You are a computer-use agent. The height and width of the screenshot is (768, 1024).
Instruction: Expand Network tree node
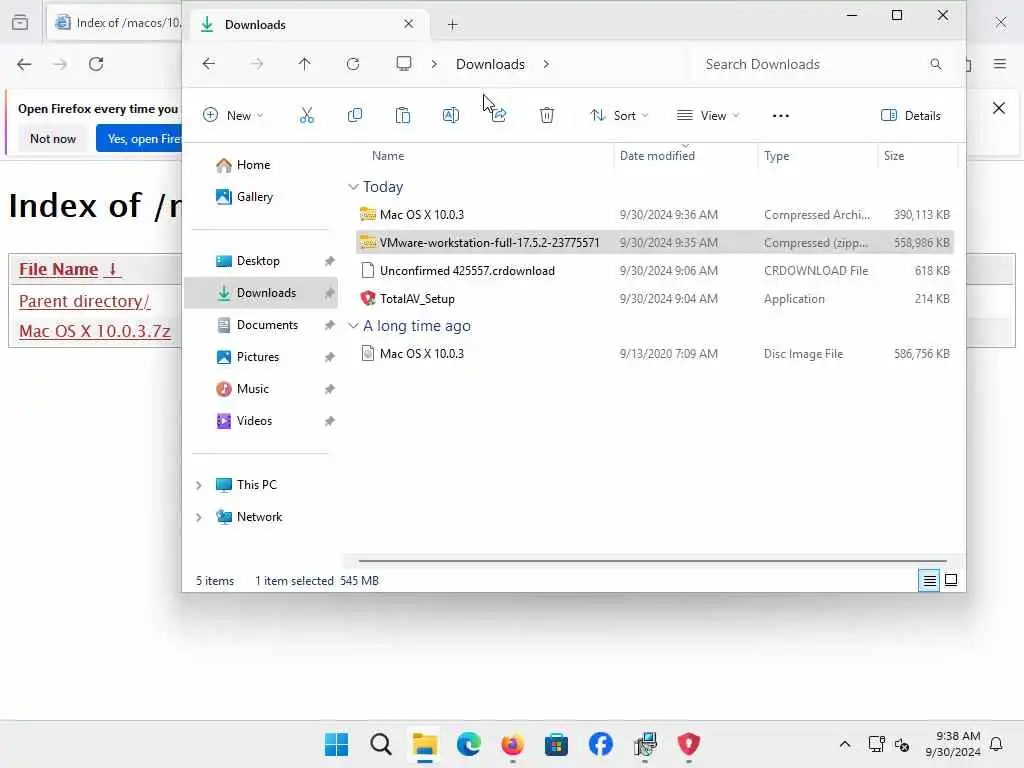pyautogui.click(x=199, y=517)
